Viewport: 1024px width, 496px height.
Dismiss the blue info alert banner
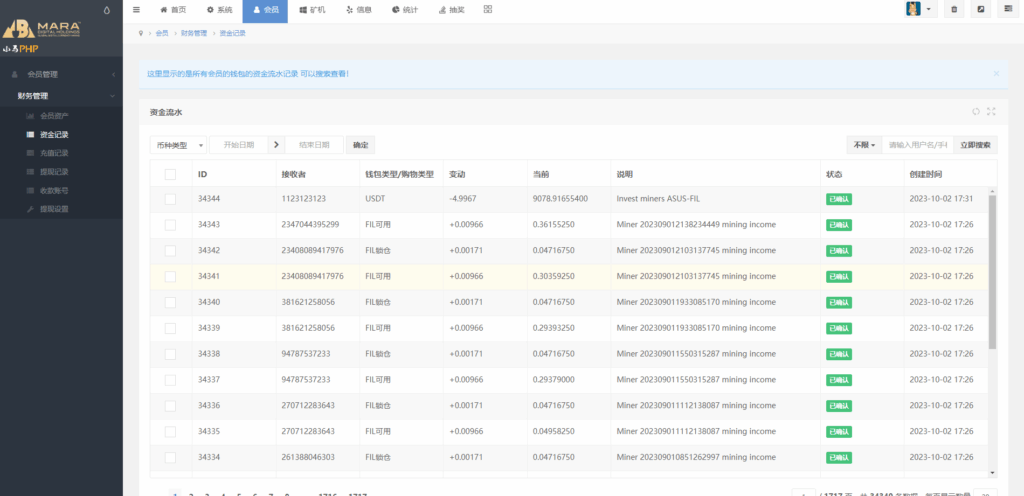click(996, 73)
